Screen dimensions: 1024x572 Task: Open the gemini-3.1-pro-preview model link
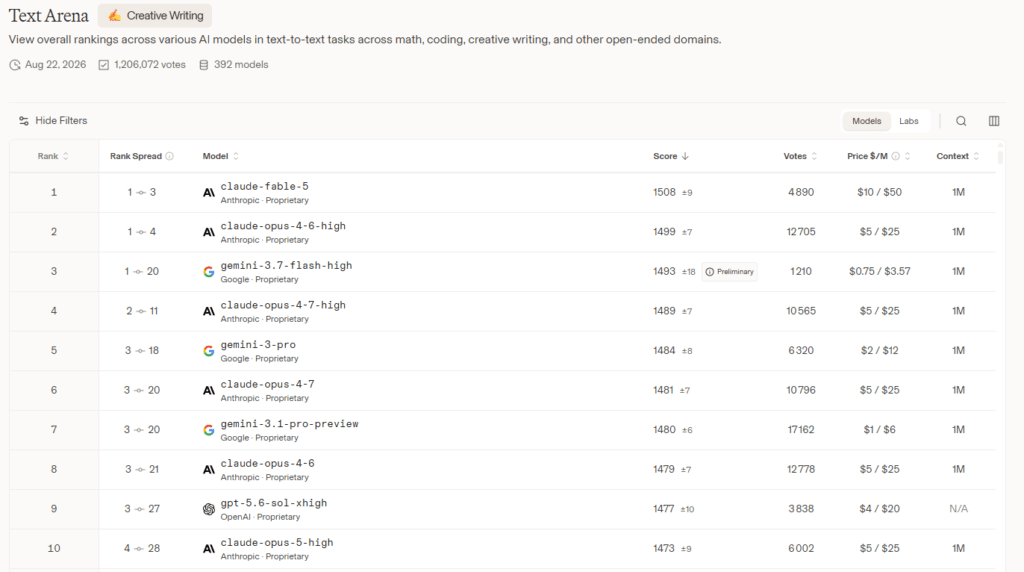point(289,424)
